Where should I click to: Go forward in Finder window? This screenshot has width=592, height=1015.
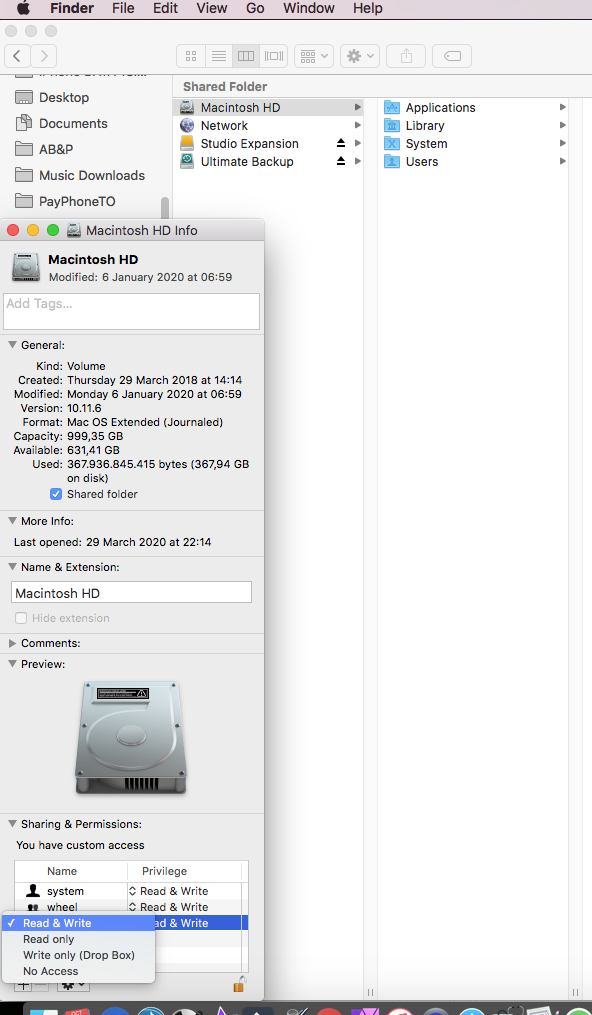pos(43,56)
